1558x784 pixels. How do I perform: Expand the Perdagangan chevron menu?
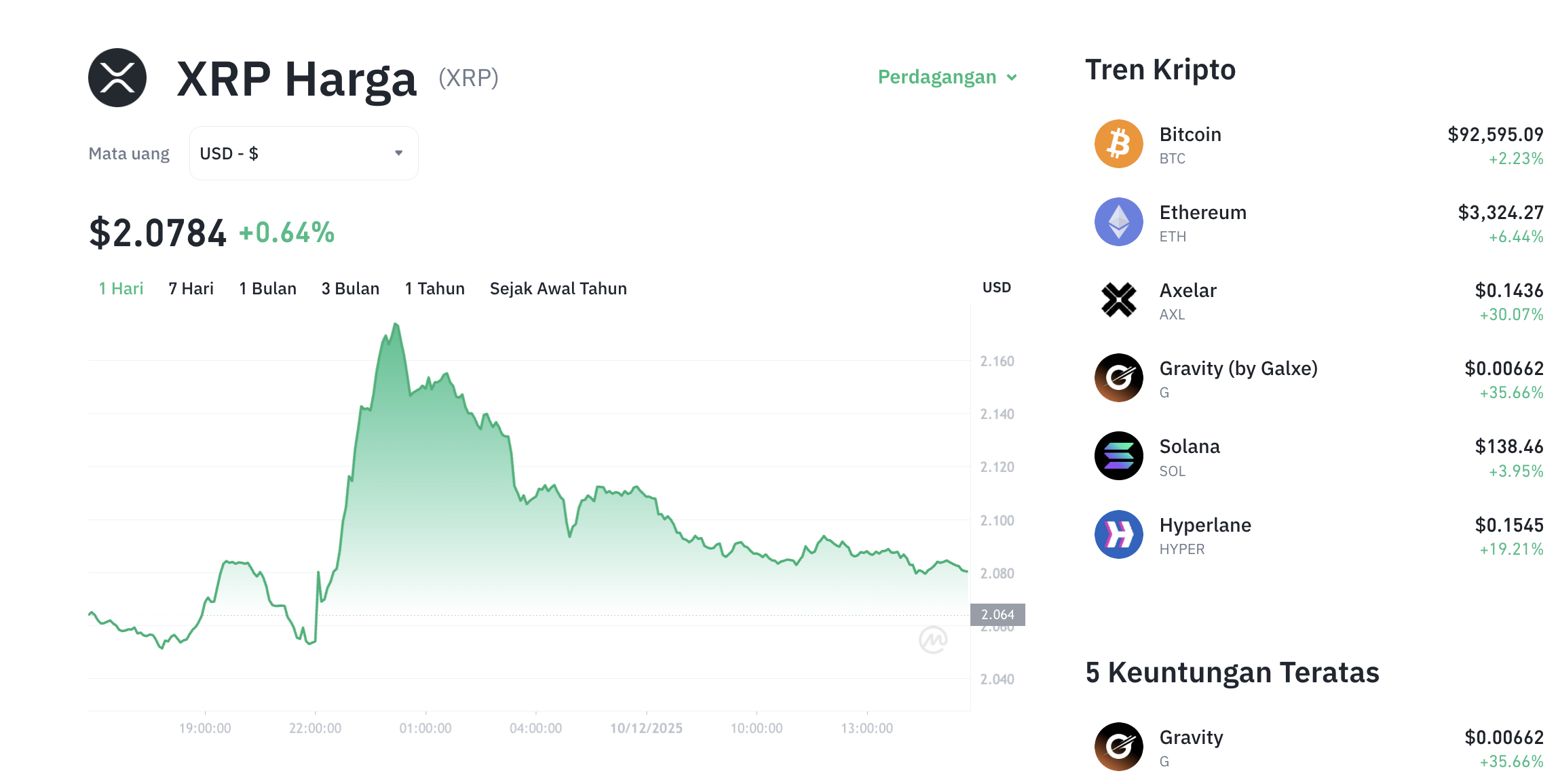pos(1011,77)
